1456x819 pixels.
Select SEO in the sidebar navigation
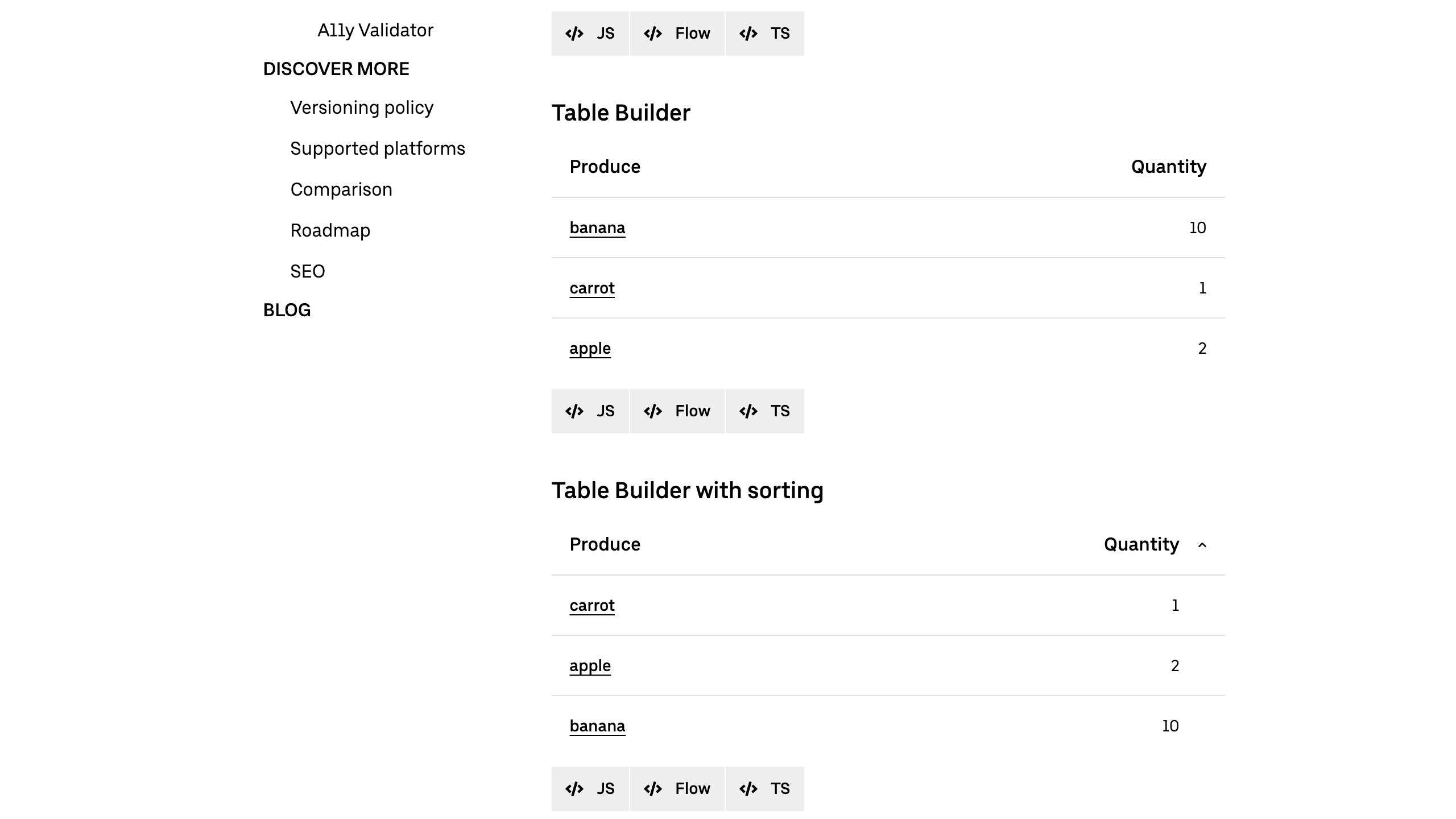(307, 271)
